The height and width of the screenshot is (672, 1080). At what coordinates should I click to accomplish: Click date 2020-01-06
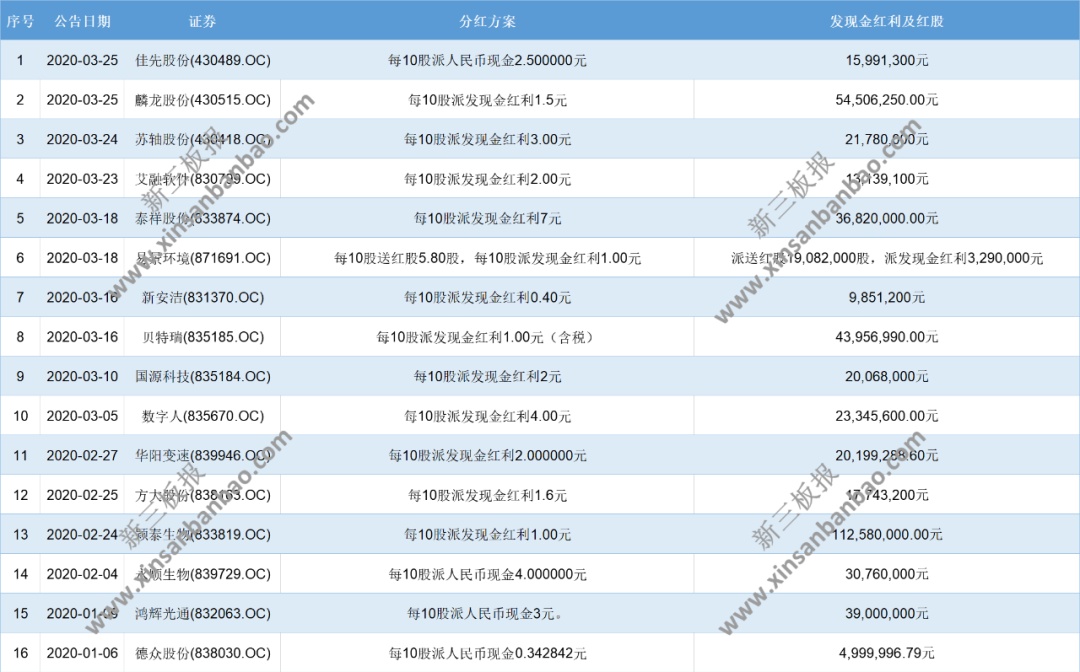point(83,653)
